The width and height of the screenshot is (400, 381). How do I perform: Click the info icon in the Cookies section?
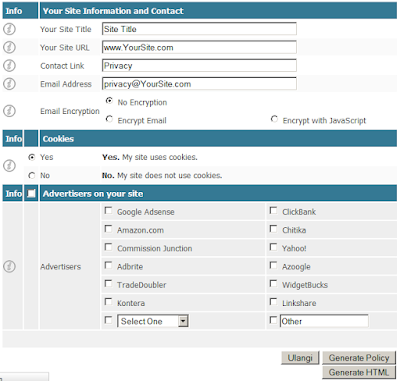(9, 166)
